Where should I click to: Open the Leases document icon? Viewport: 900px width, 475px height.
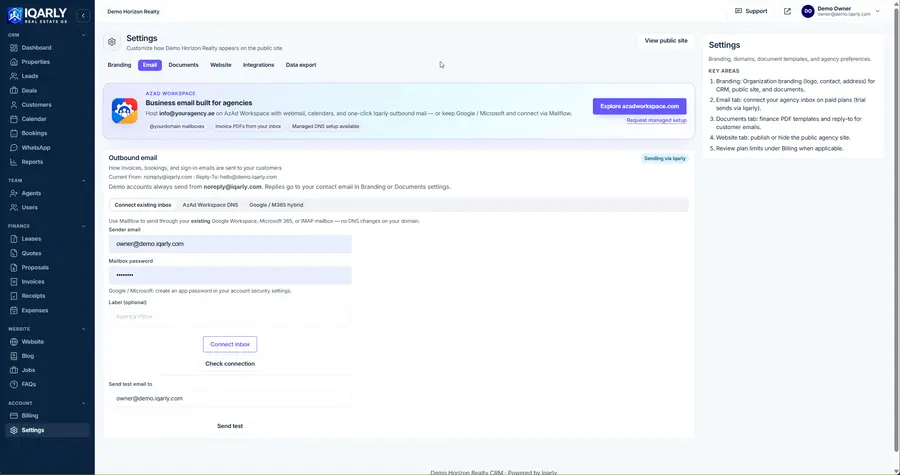(x=14, y=239)
